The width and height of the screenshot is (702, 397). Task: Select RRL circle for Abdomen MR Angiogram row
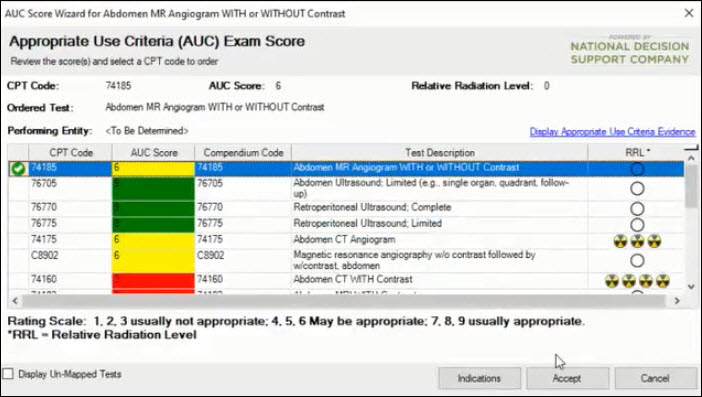[x=637, y=169]
